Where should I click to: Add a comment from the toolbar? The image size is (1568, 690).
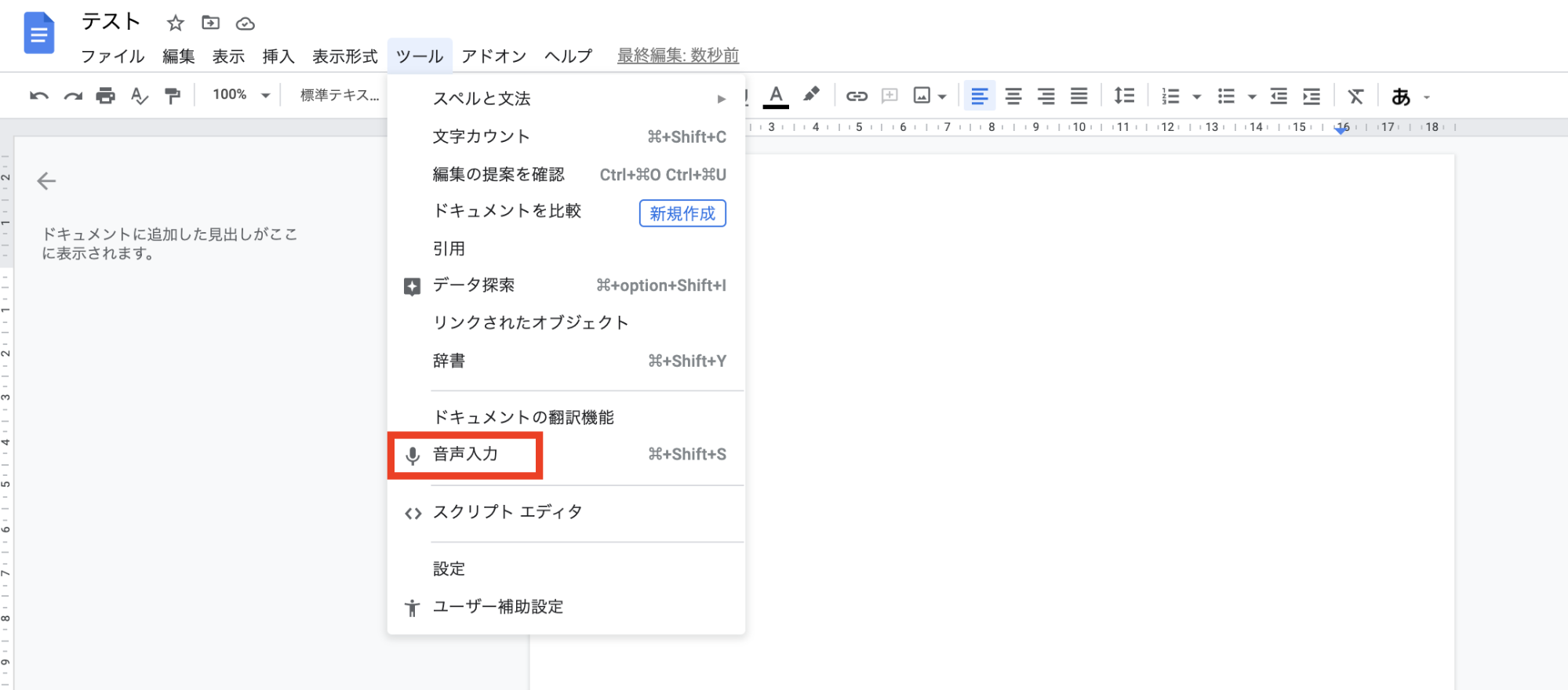[890, 96]
